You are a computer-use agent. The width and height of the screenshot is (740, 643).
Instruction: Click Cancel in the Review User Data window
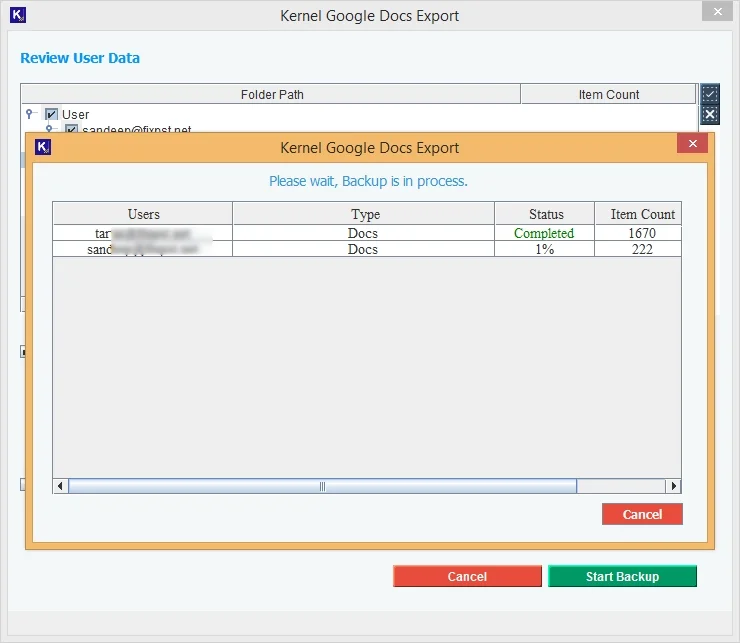pos(467,576)
